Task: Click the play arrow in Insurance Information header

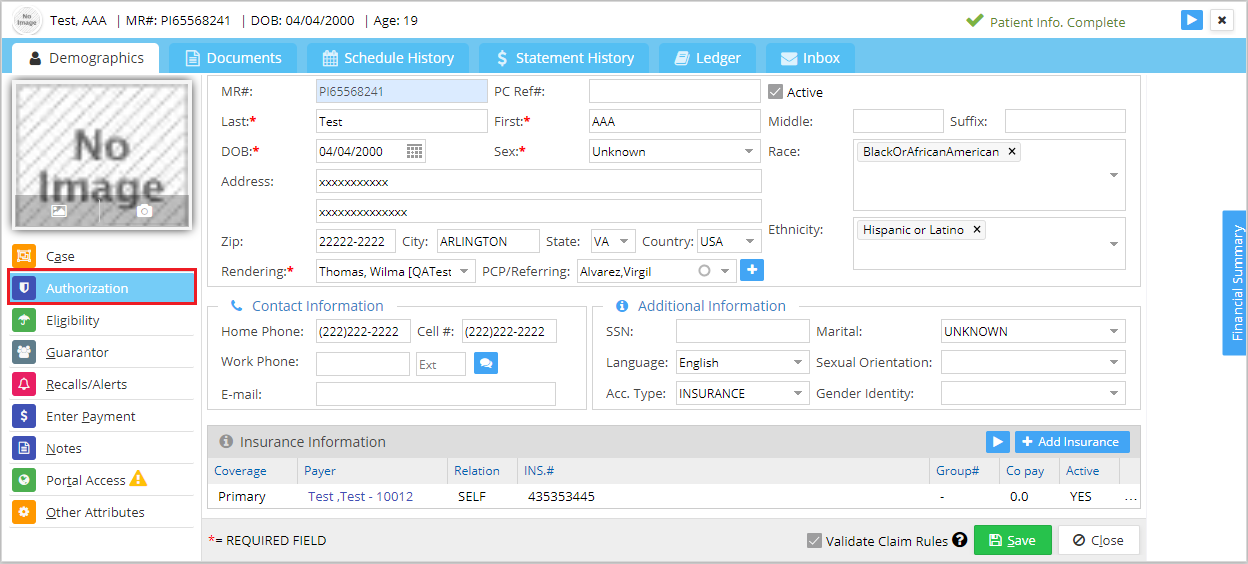Action: point(997,442)
